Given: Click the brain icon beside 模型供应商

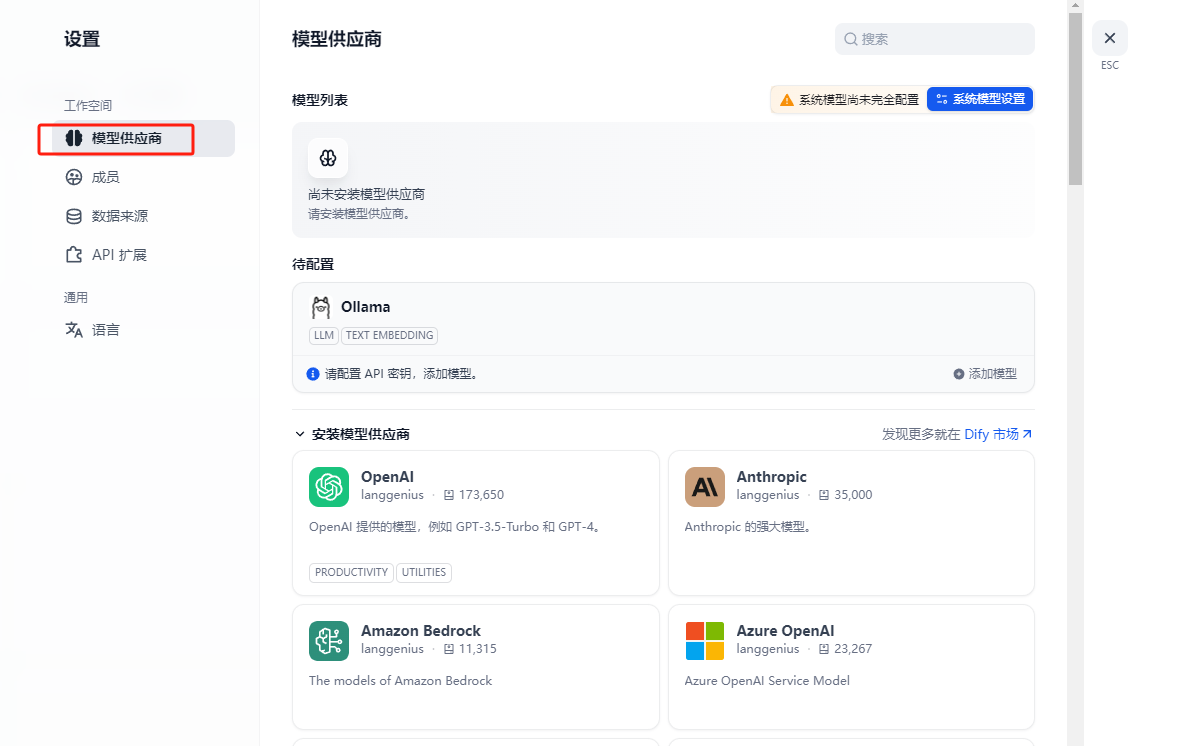Looking at the screenshot, I should tap(74, 138).
